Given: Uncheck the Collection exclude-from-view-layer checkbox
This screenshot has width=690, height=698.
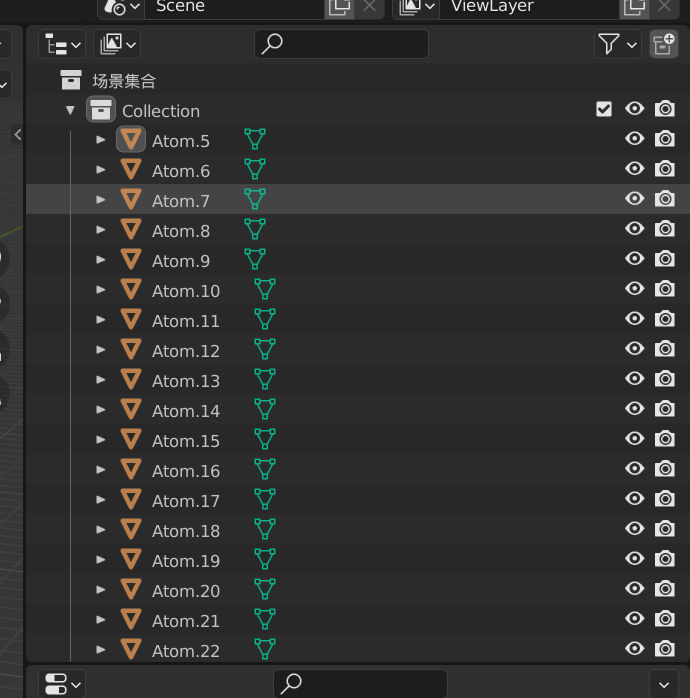Looking at the screenshot, I should pyautogui.click(x=604, y=109).
